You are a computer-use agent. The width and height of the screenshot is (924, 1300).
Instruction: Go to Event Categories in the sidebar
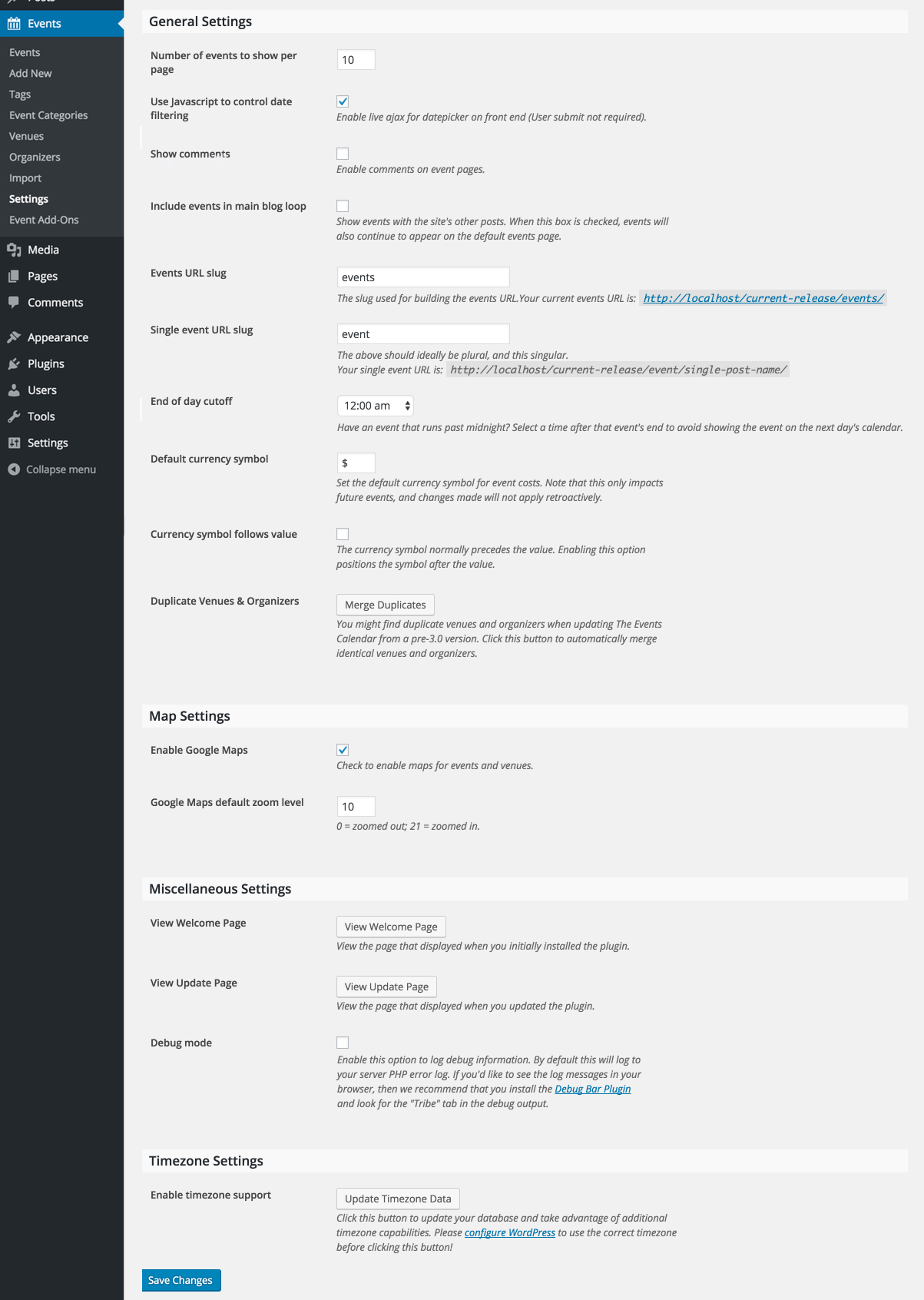(48, 114)
